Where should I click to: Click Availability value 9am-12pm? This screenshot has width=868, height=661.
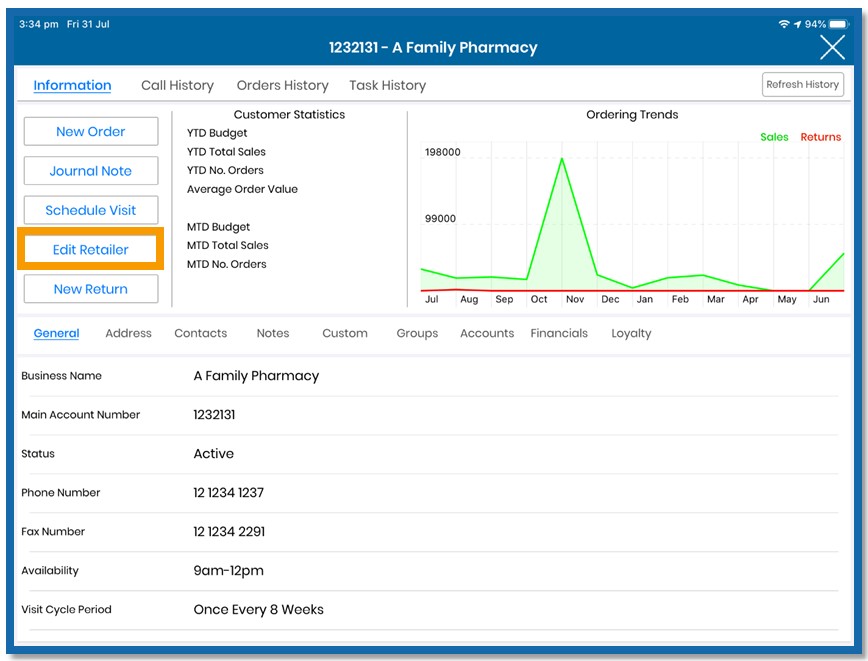(229, 571)
